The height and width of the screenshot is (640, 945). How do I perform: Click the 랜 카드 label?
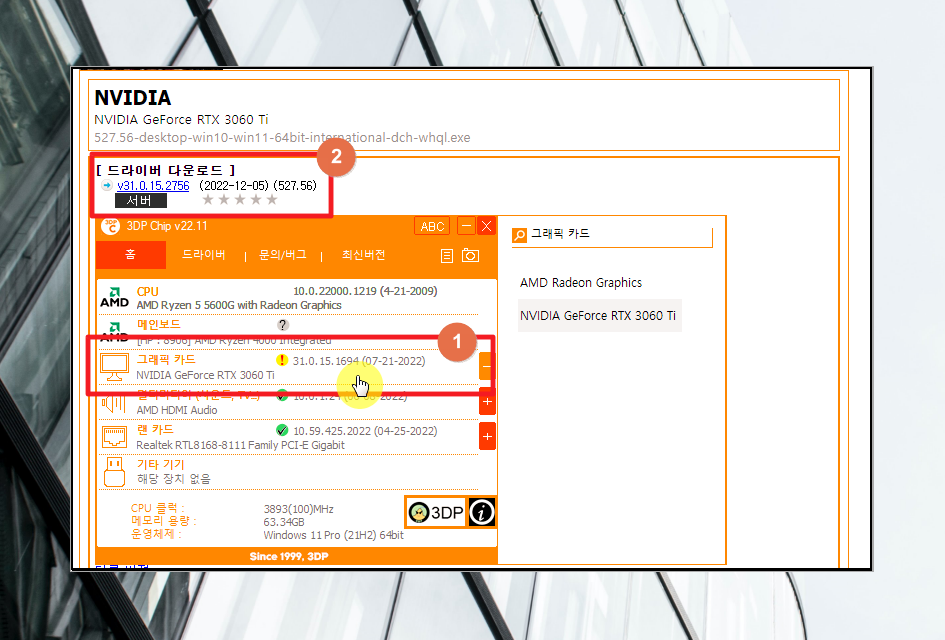coord(155,430)
